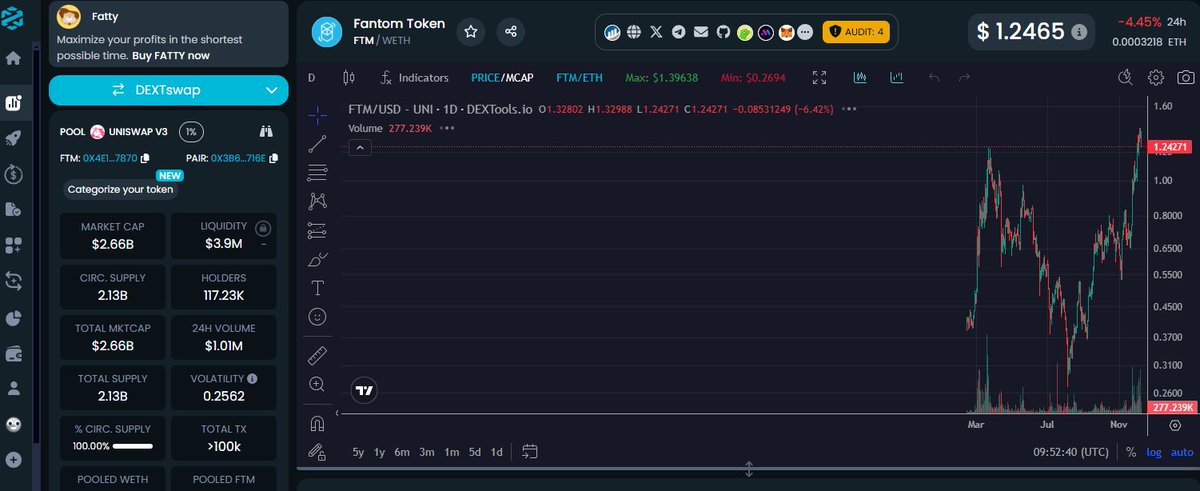
Task: Click the redo arrow in chart toolbar
Action: click(x=964, y=77)
